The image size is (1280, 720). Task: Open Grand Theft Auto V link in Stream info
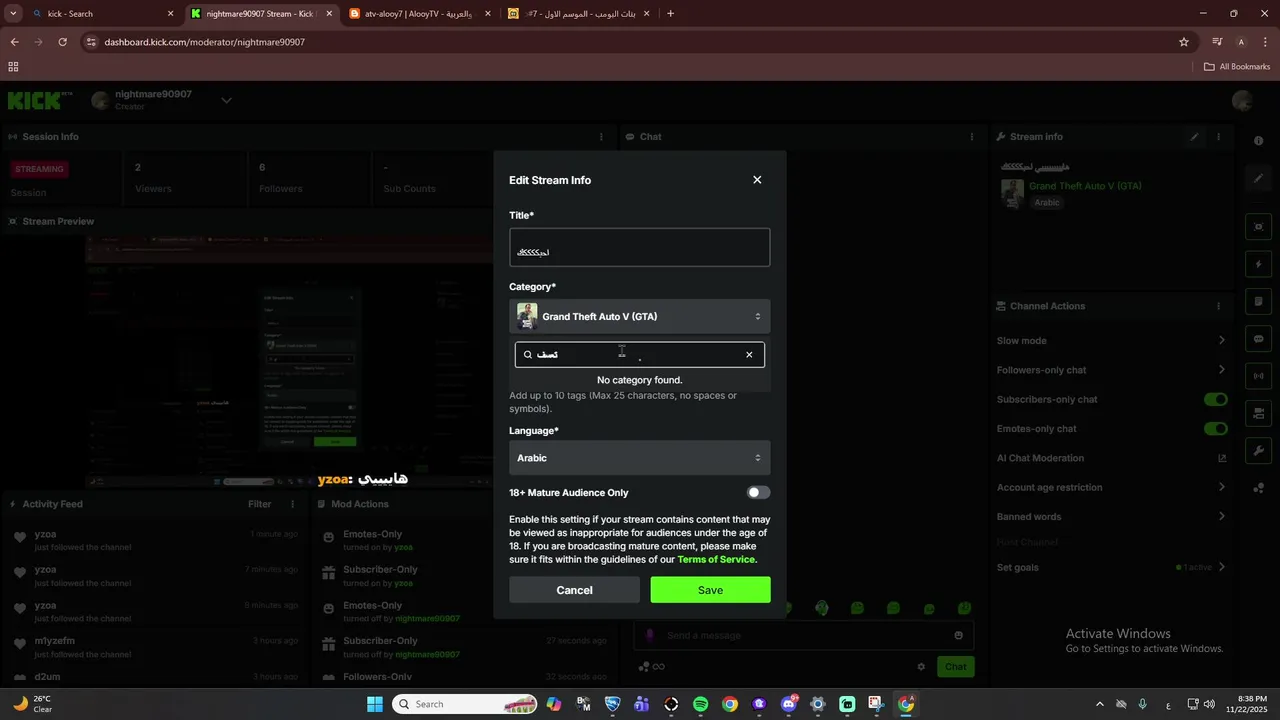click(1085, 186)
